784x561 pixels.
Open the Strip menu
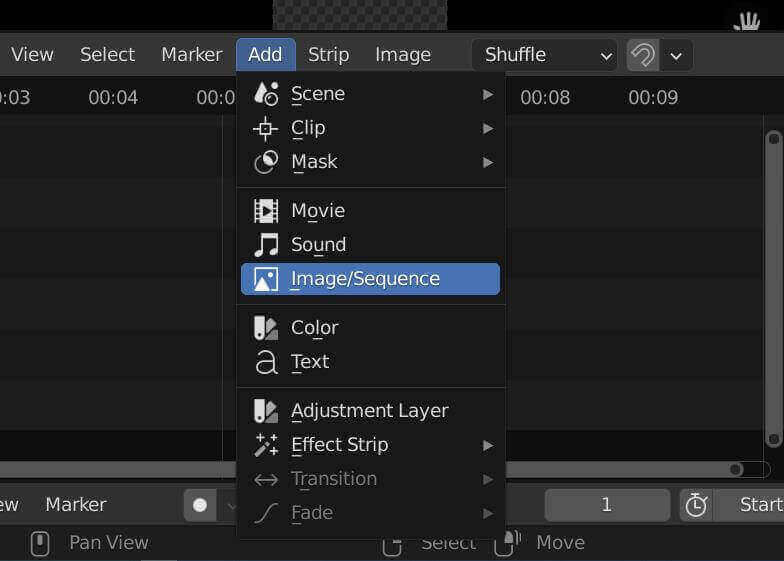pyautogui.click(x=328, y=55)
